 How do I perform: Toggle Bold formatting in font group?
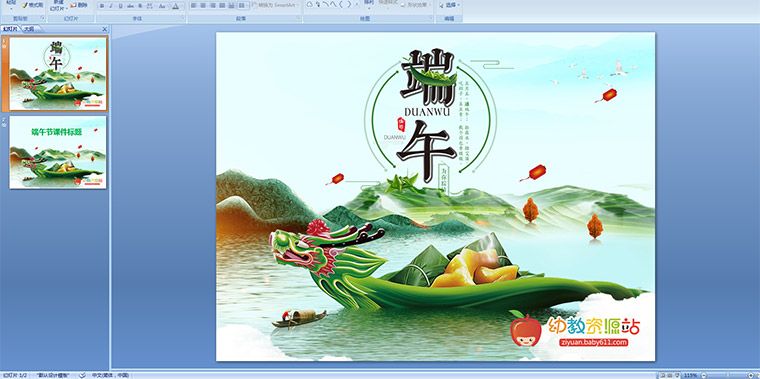coord(102,6)
